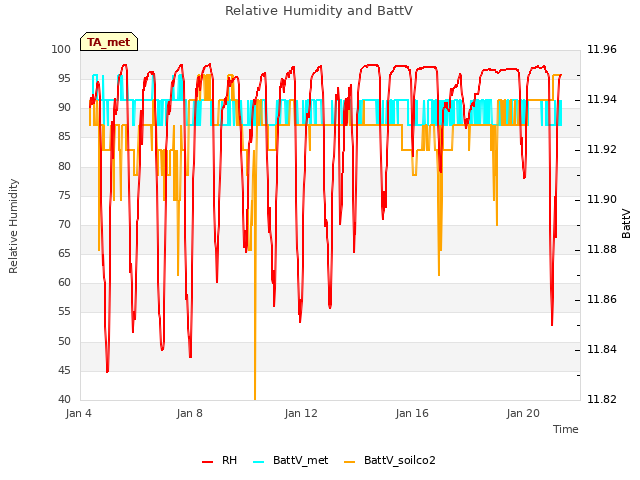
Task: Click the red RH legend color marker
Action: 207,462
